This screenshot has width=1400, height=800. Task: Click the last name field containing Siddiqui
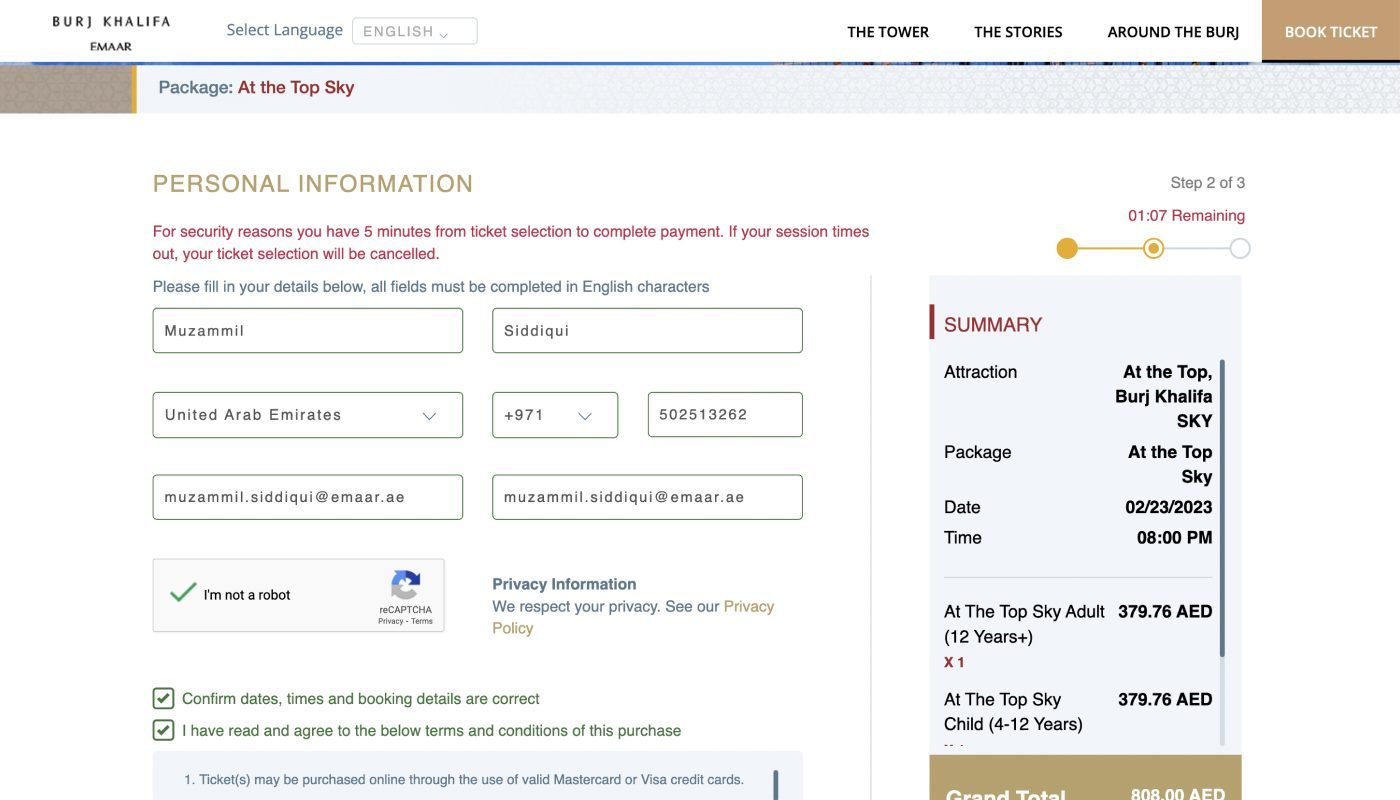647,331
